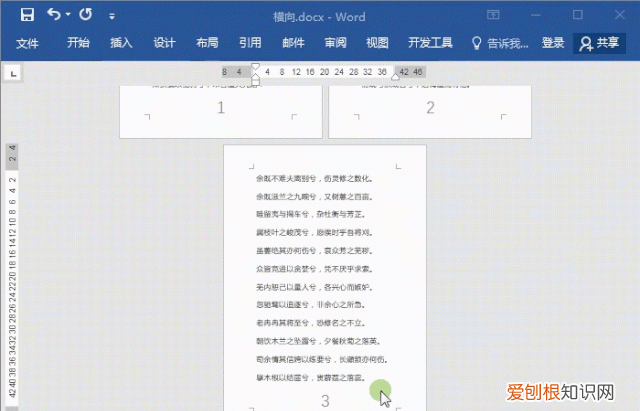The image size is (640, 411).
Task: Click the line starting 擥木根以结茝兮
Action: point(311,378)
